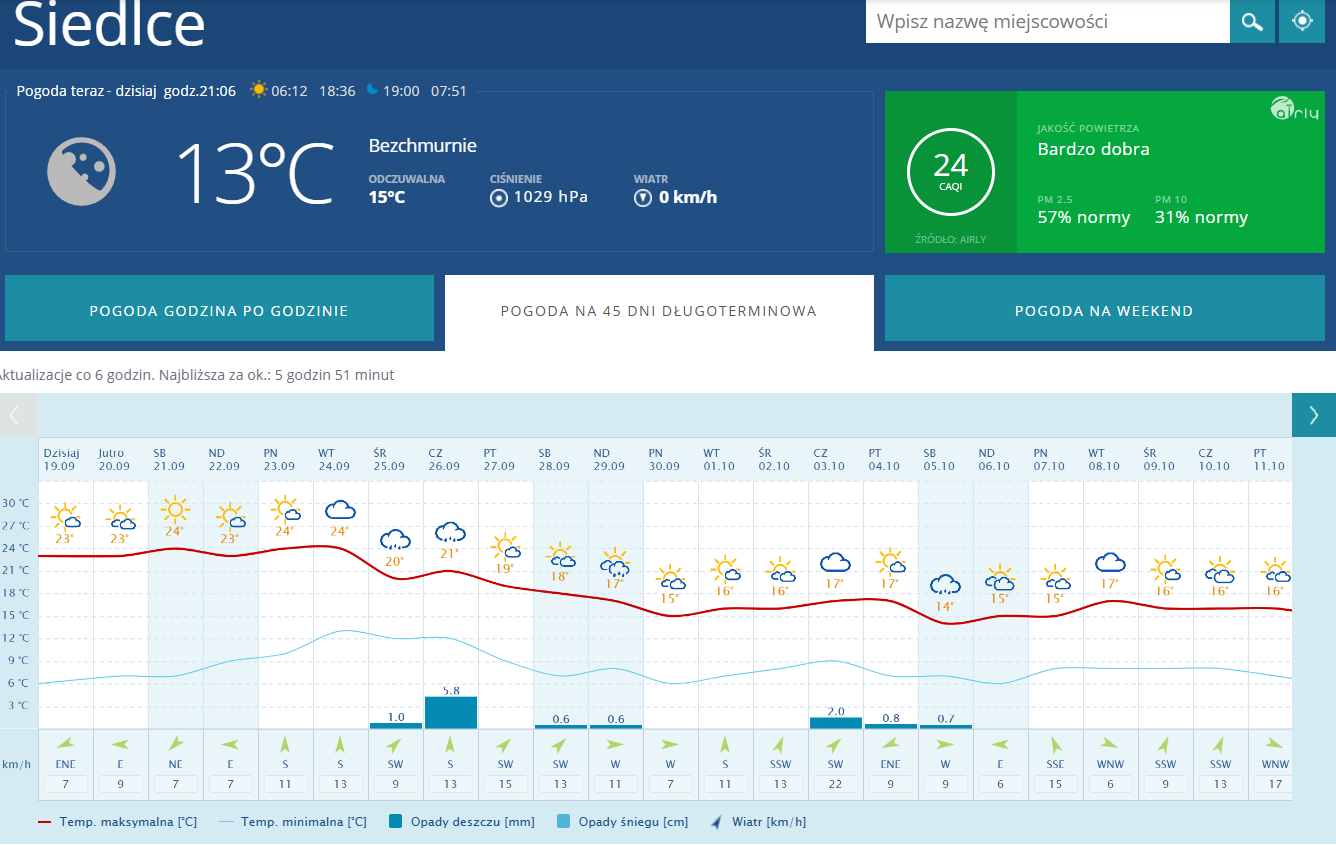Click the Wpisz nazwę miejscowości search field

pyautogui.click(x=1046, y=21)
